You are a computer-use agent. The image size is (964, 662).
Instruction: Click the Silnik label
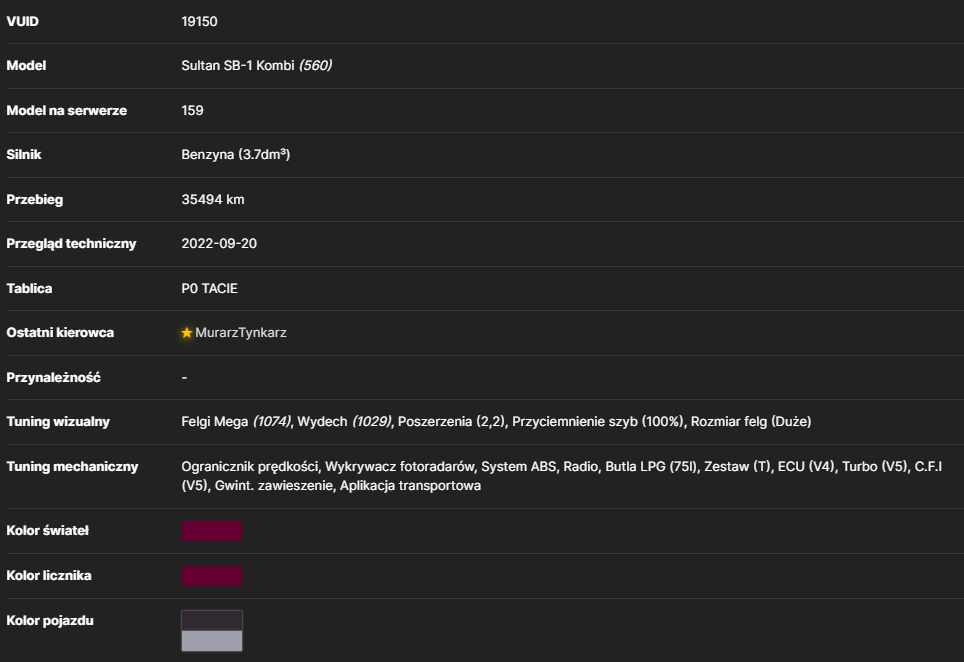[23, 154]
